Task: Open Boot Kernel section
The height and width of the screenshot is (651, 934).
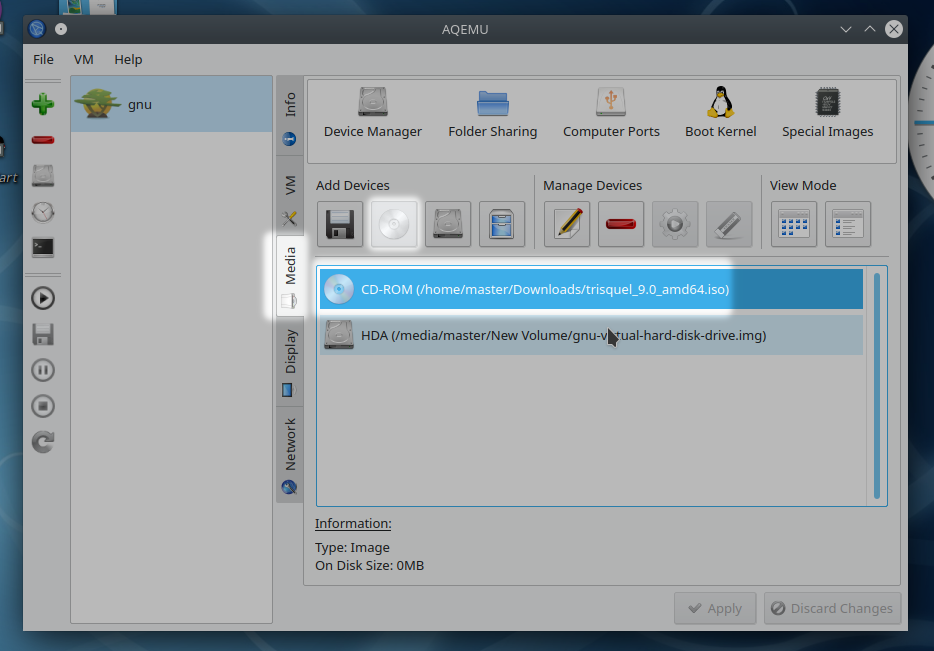Action: [x=721, y=113]
